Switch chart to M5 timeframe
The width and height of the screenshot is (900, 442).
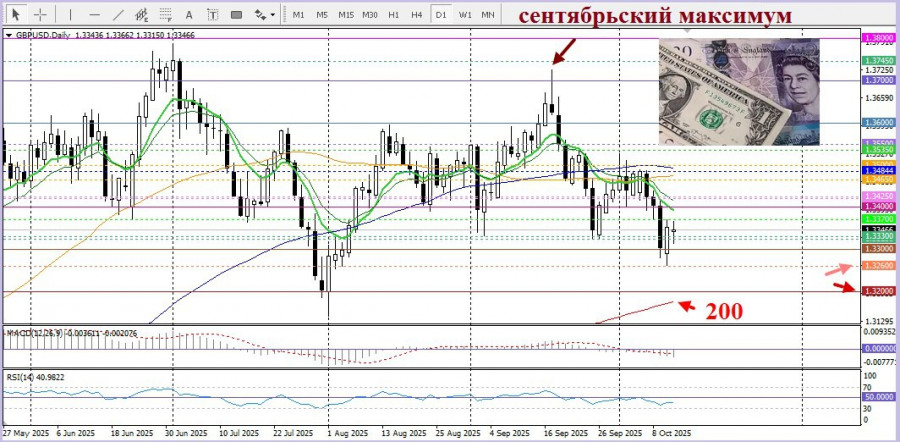322,14
